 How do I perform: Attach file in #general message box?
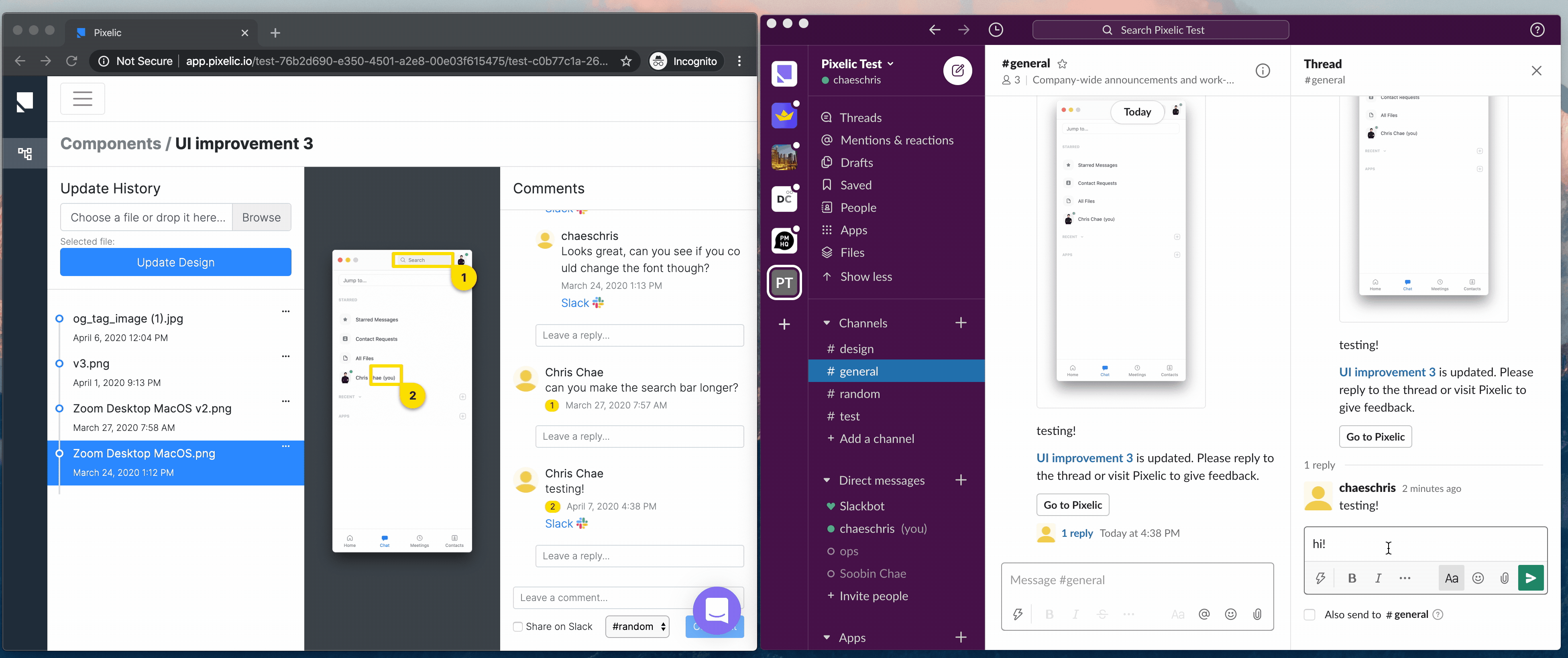coord(1258,614)
